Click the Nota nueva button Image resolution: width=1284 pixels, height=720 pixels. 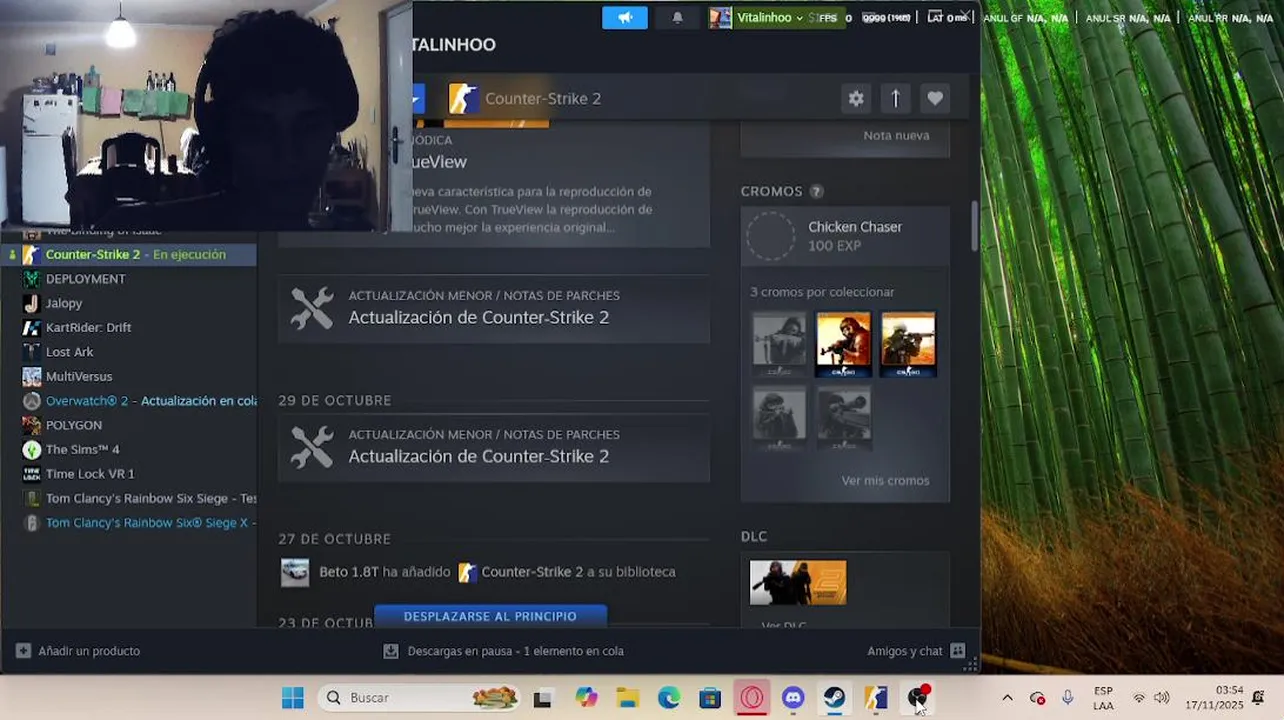click(x=896, y=135)
